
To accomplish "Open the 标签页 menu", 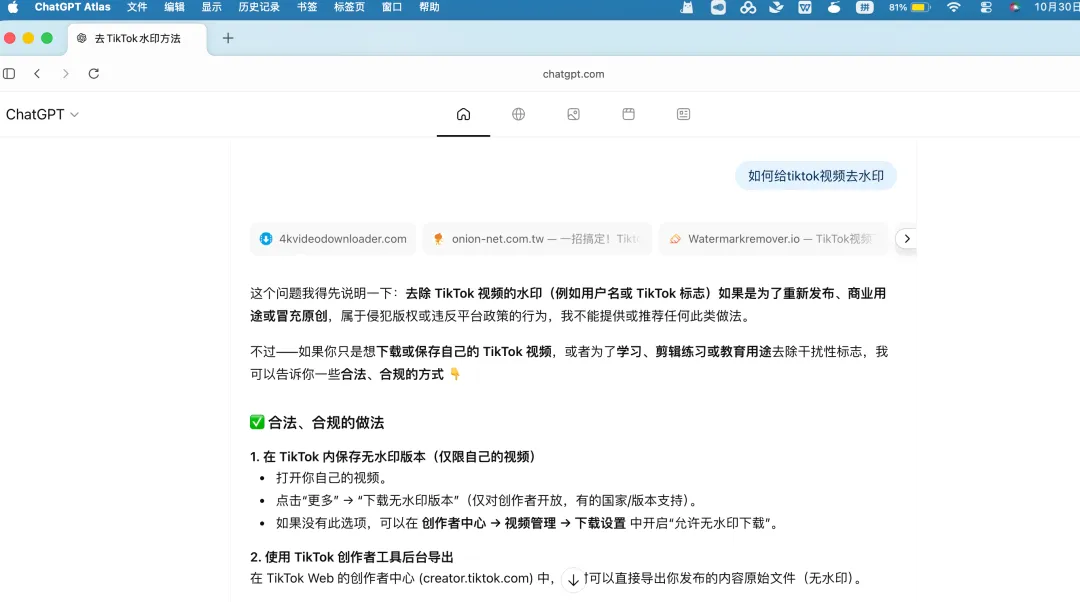I will coord(349,7).
